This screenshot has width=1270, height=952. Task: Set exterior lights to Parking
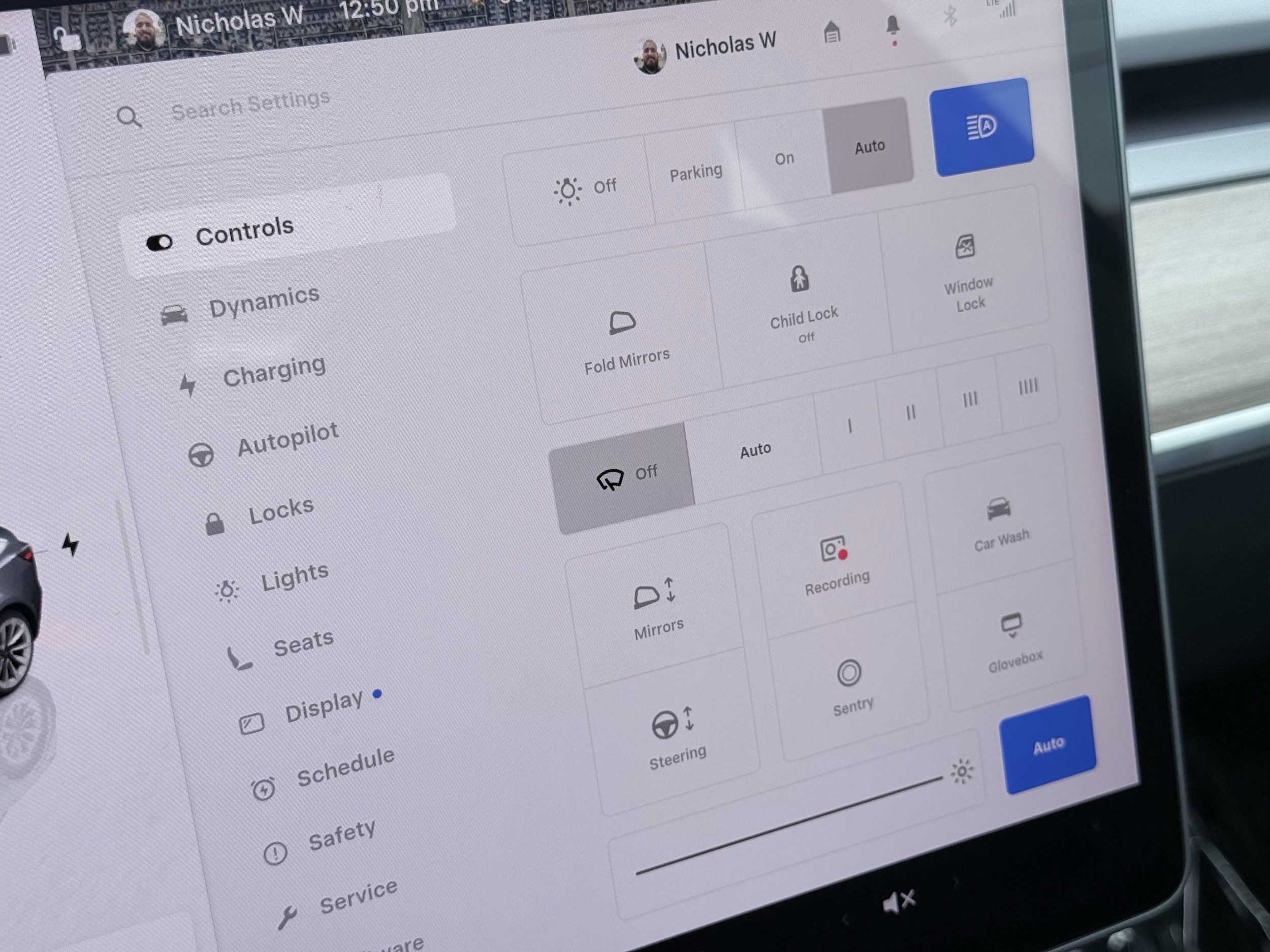696,173
